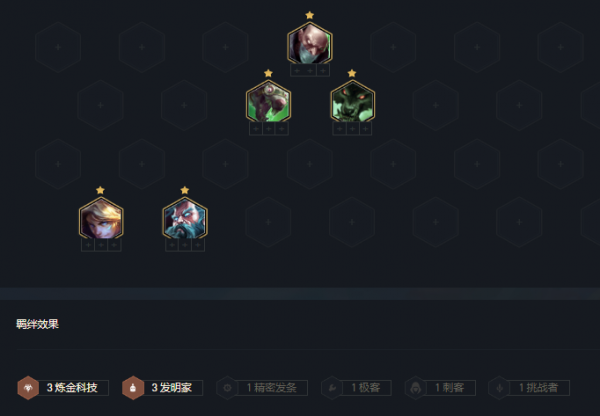Screen dimensions: 600x416
Task: Click the star above Ezreal
Action: [100, 190]
